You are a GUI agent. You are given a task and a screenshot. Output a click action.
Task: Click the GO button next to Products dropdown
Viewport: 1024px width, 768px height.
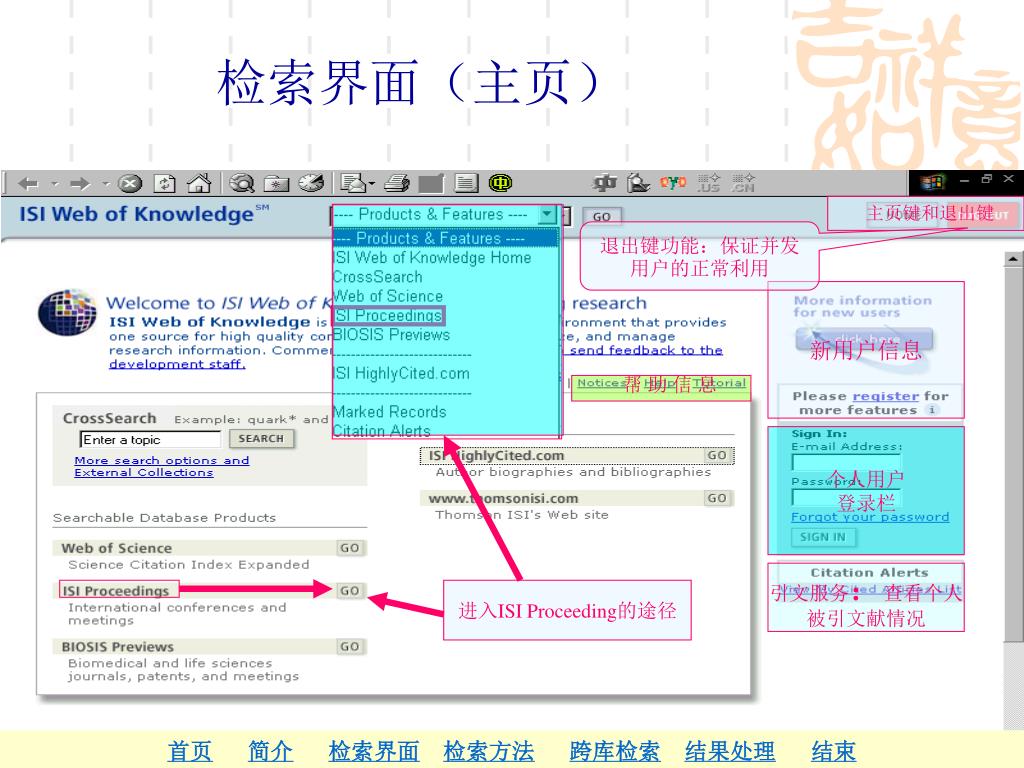point(601,216)
